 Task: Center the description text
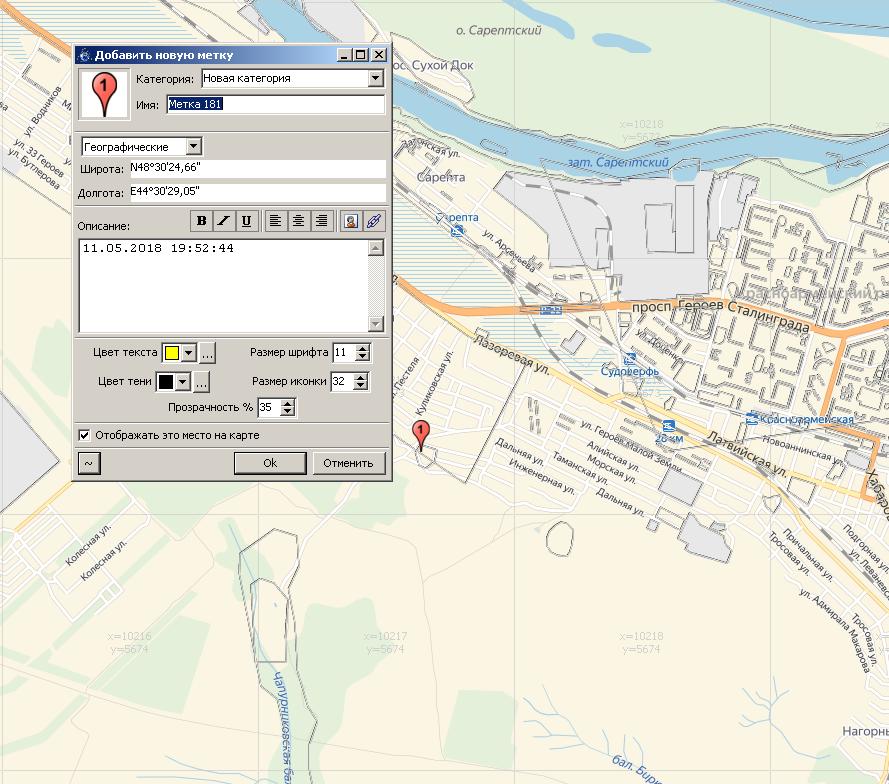click(x=298, y=221)
